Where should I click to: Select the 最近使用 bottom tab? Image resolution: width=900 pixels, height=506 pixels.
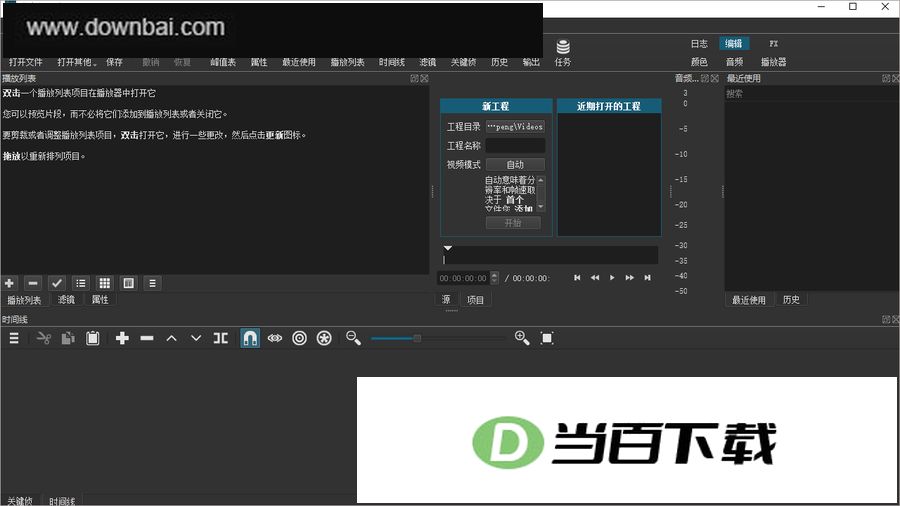click(748, 299)
